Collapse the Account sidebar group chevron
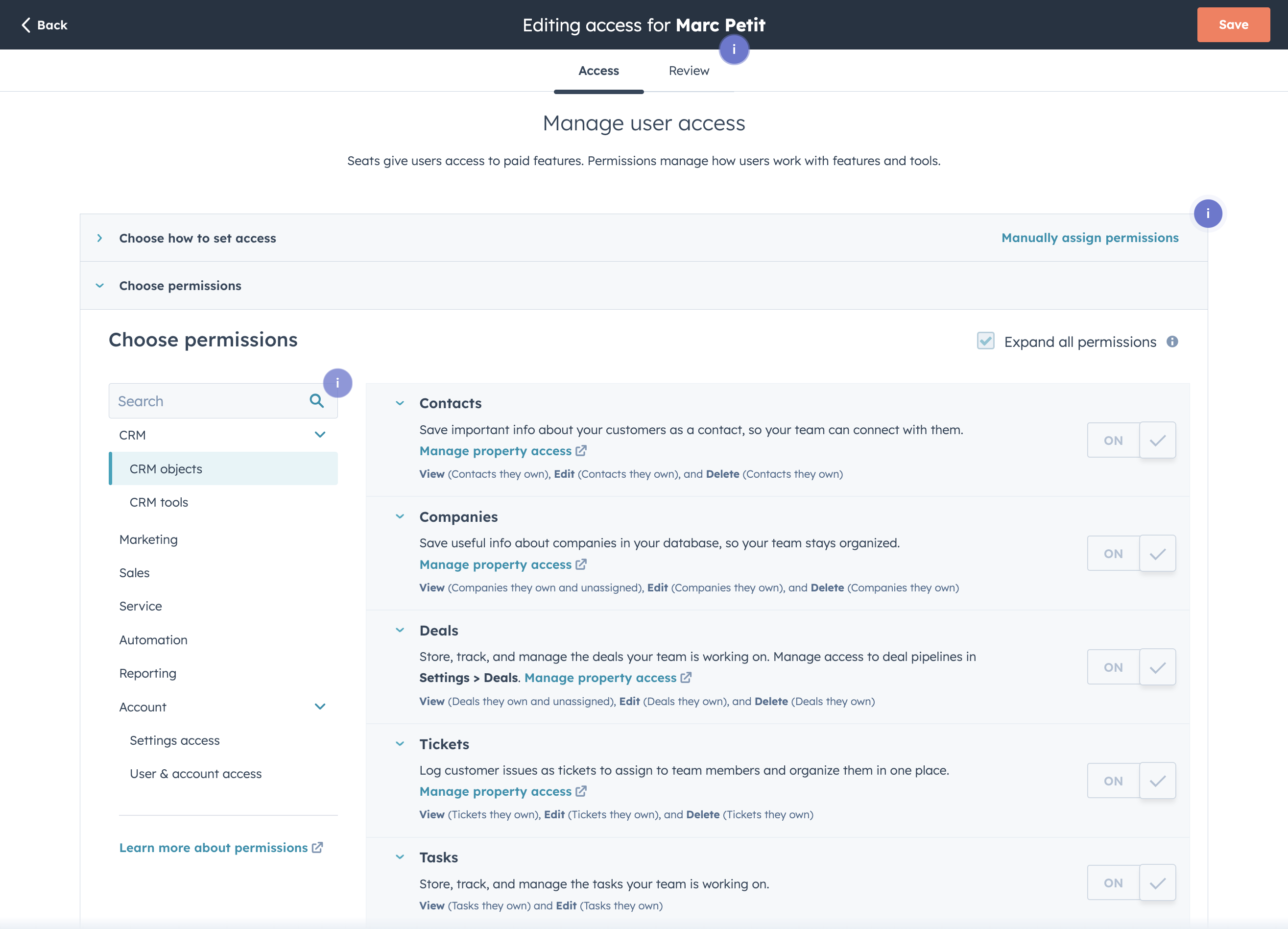 [320, 706]
